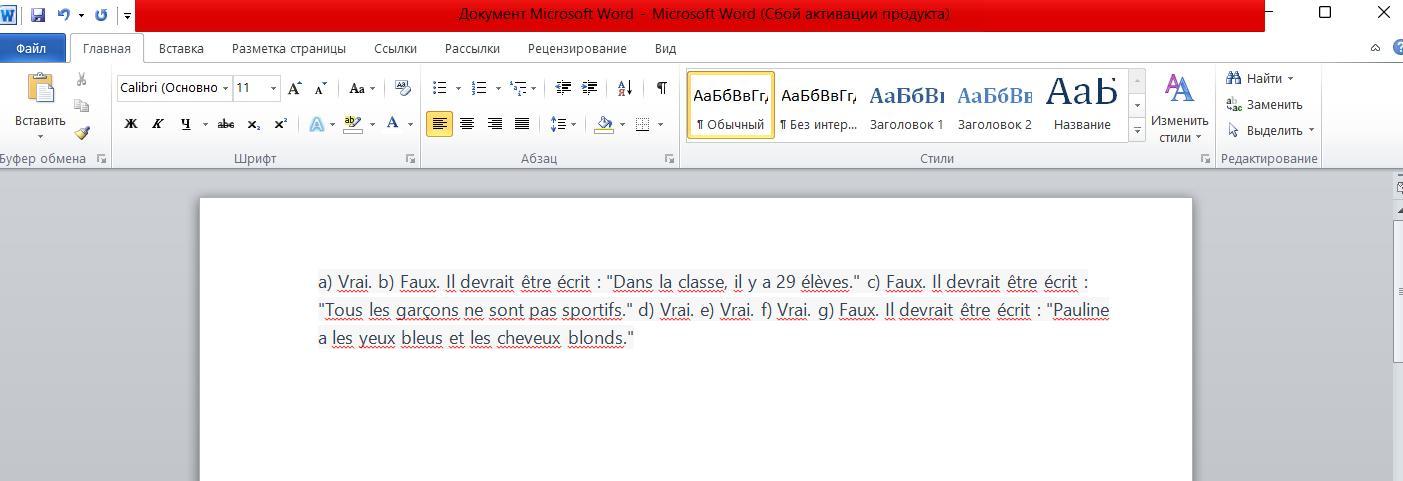The height and width of the screenshot is (481, 1403).
Task: Switch to the Insert (Вставка) tab
Action: (181, 48)
